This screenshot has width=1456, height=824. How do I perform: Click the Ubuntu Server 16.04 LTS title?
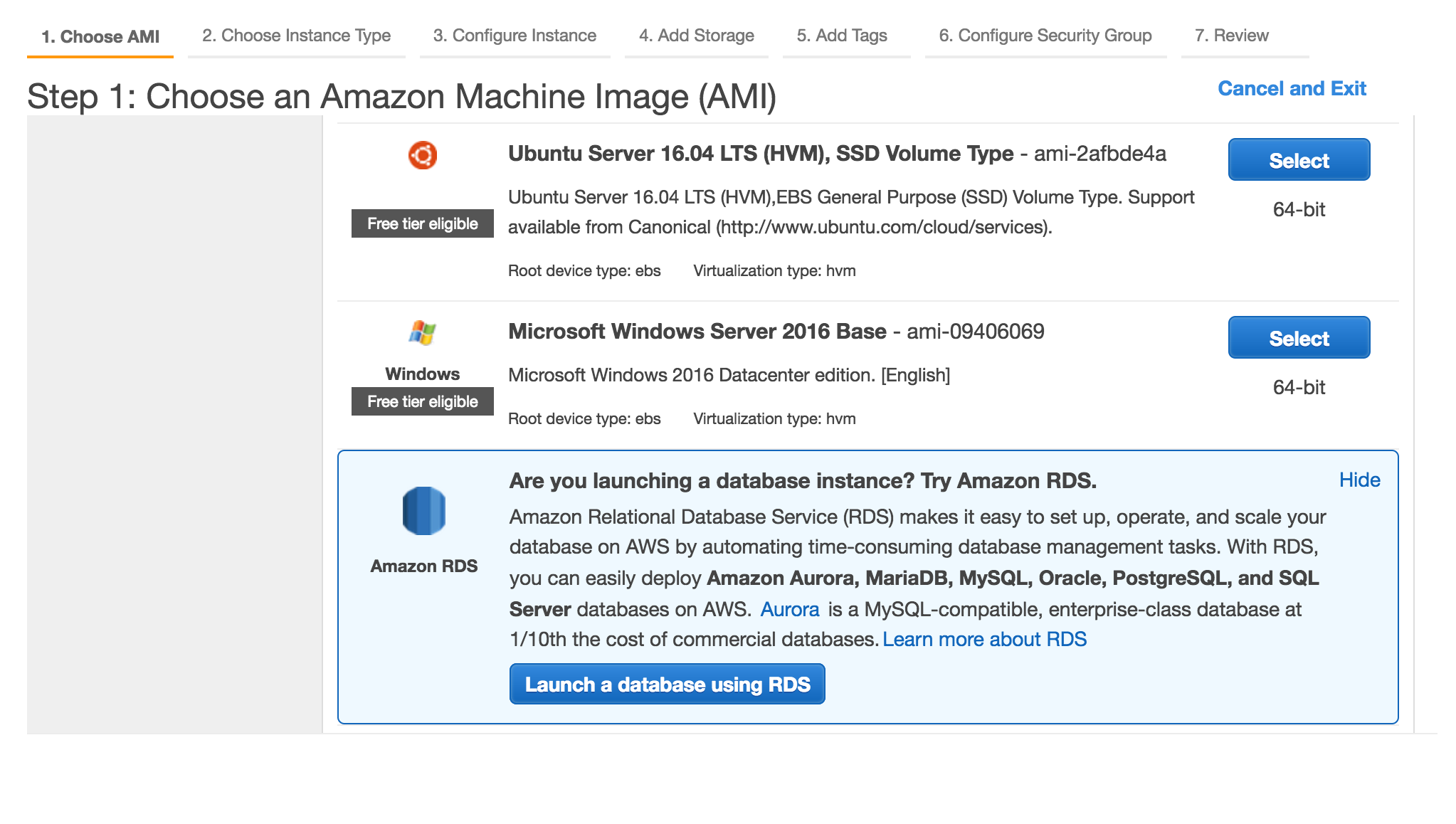(760, 154)
